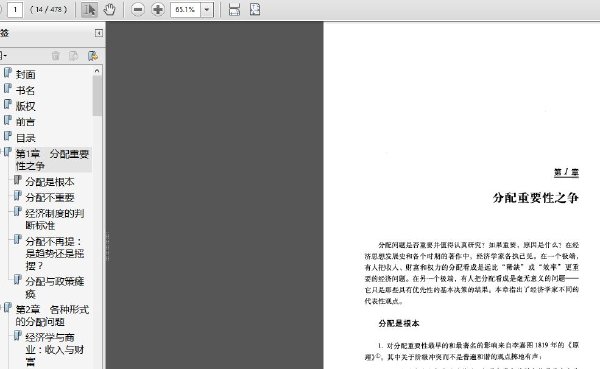The height and width of the screenshot is (369, 600).
Task: Click the zoom percentage field 65.1%
Action: pyautogui.click(x=186, y=10)
